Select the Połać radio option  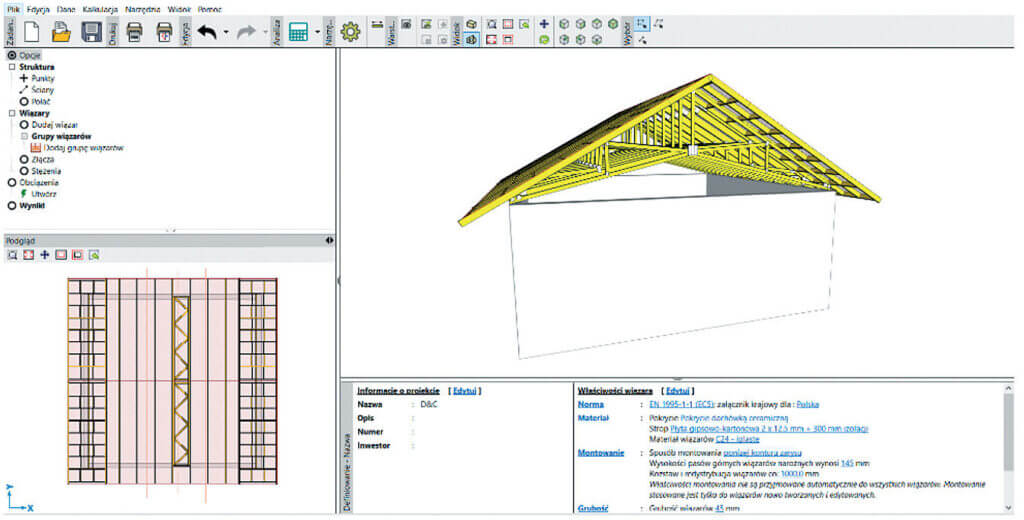click(24, 101)
